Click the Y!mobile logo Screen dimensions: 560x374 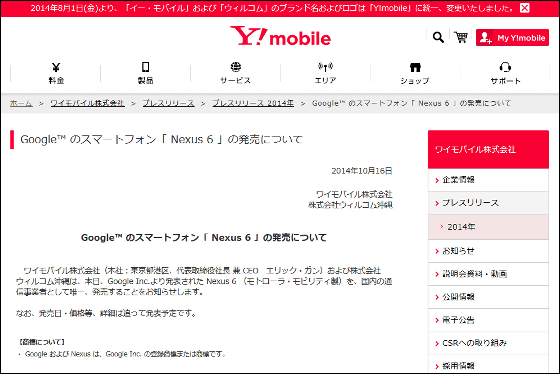pyautogui.click(x=280, y=36)
